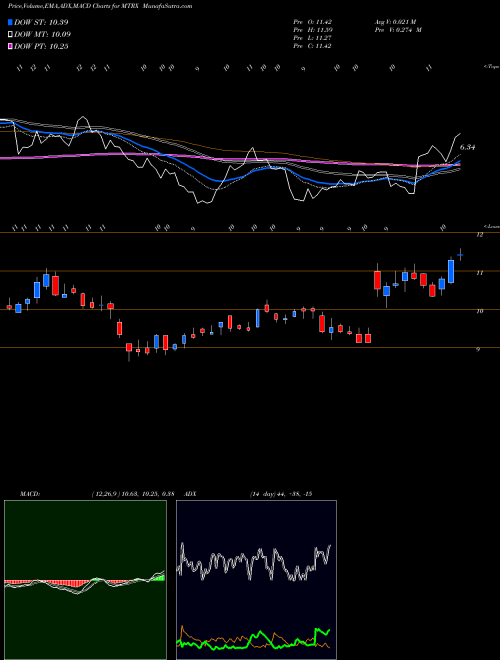
Task: Click the blue DOW ST legend swatch
Action: tap(10, 22)
